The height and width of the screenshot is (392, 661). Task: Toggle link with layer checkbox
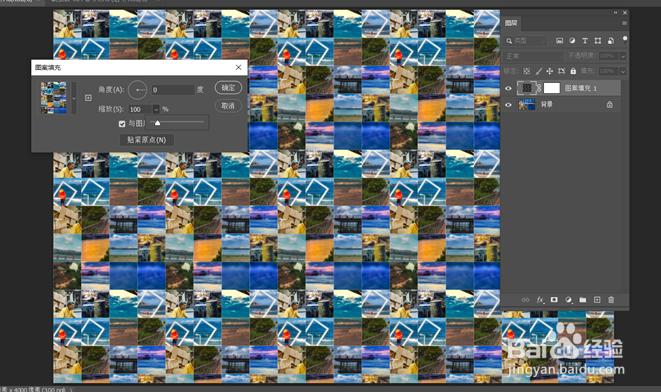click(122, 124)
